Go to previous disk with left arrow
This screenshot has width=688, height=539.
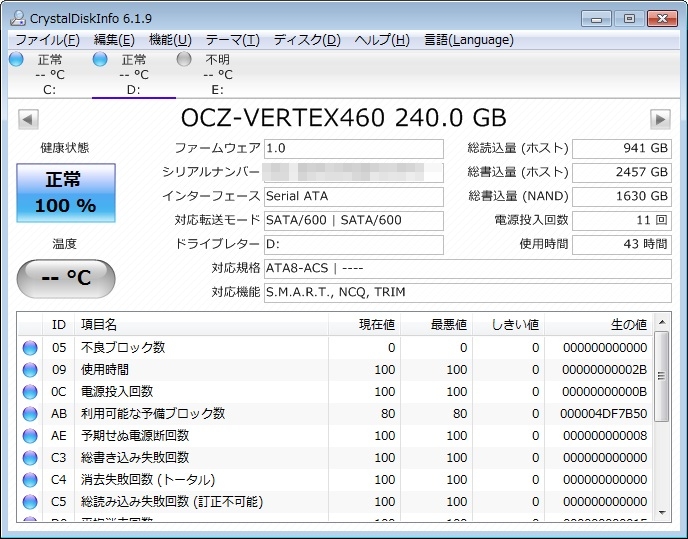(x=28, y=120)
